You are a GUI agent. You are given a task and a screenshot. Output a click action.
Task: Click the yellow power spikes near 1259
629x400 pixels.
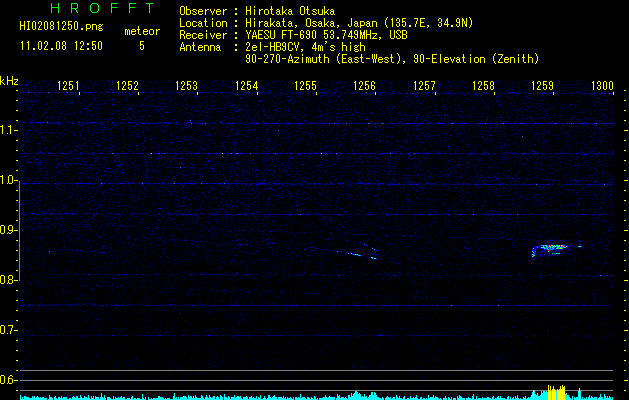[556, 392]
